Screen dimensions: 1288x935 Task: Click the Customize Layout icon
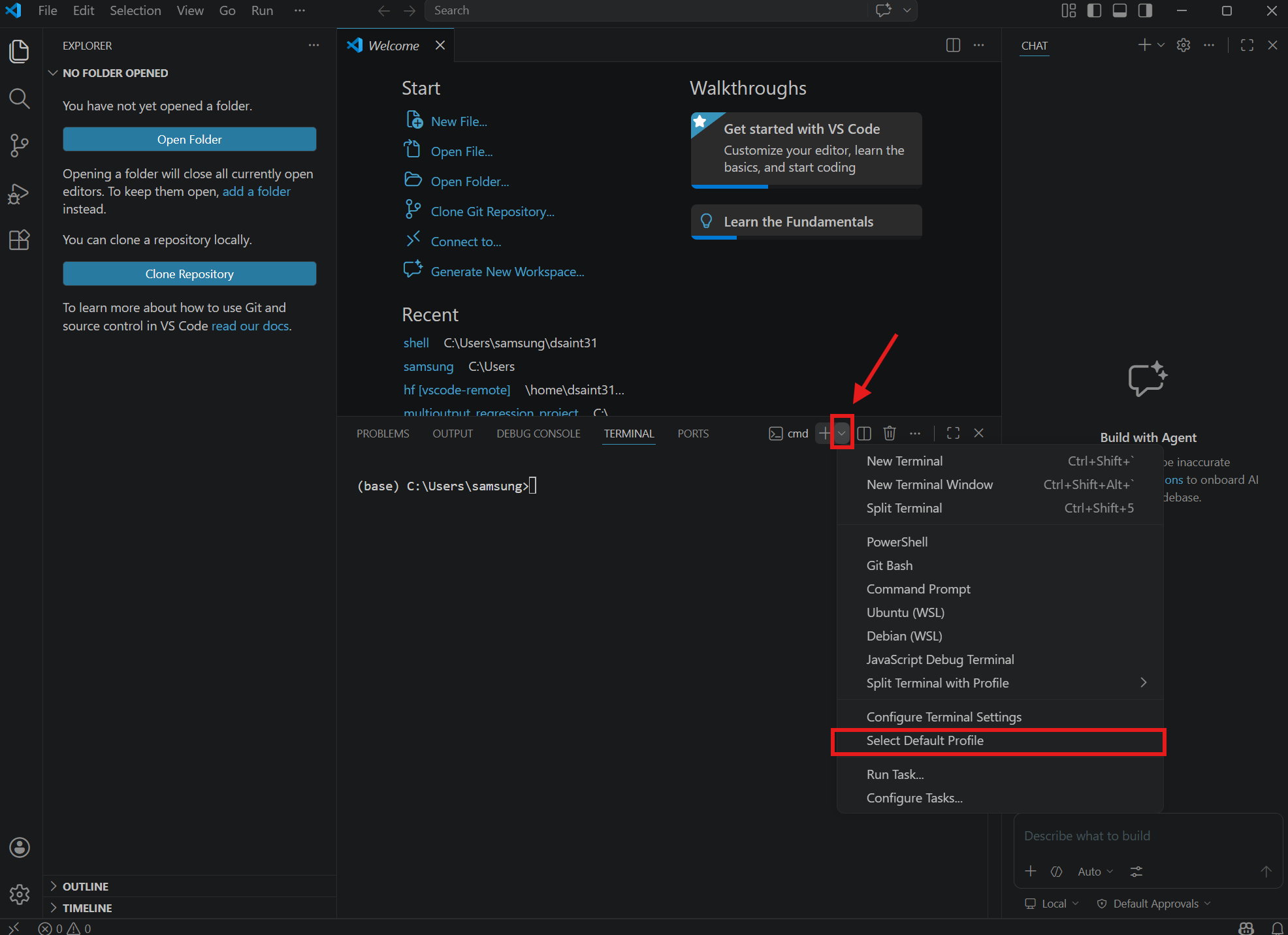click(1069, 10)
